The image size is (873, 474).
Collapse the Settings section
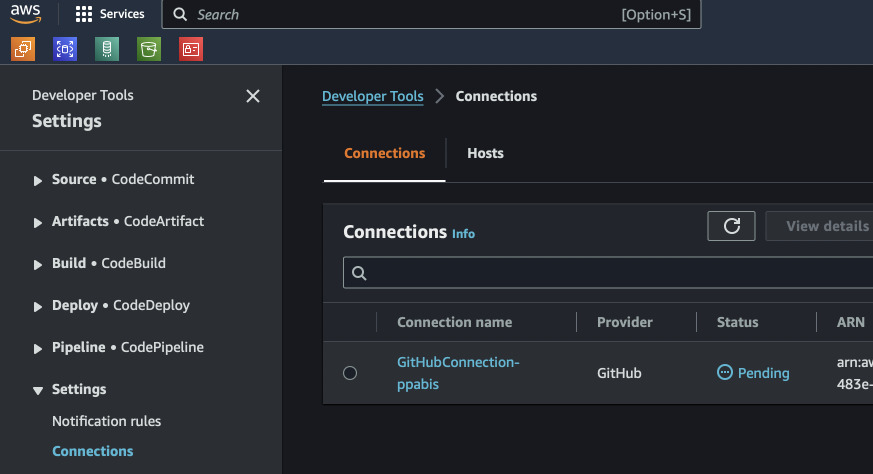[37, 390]
